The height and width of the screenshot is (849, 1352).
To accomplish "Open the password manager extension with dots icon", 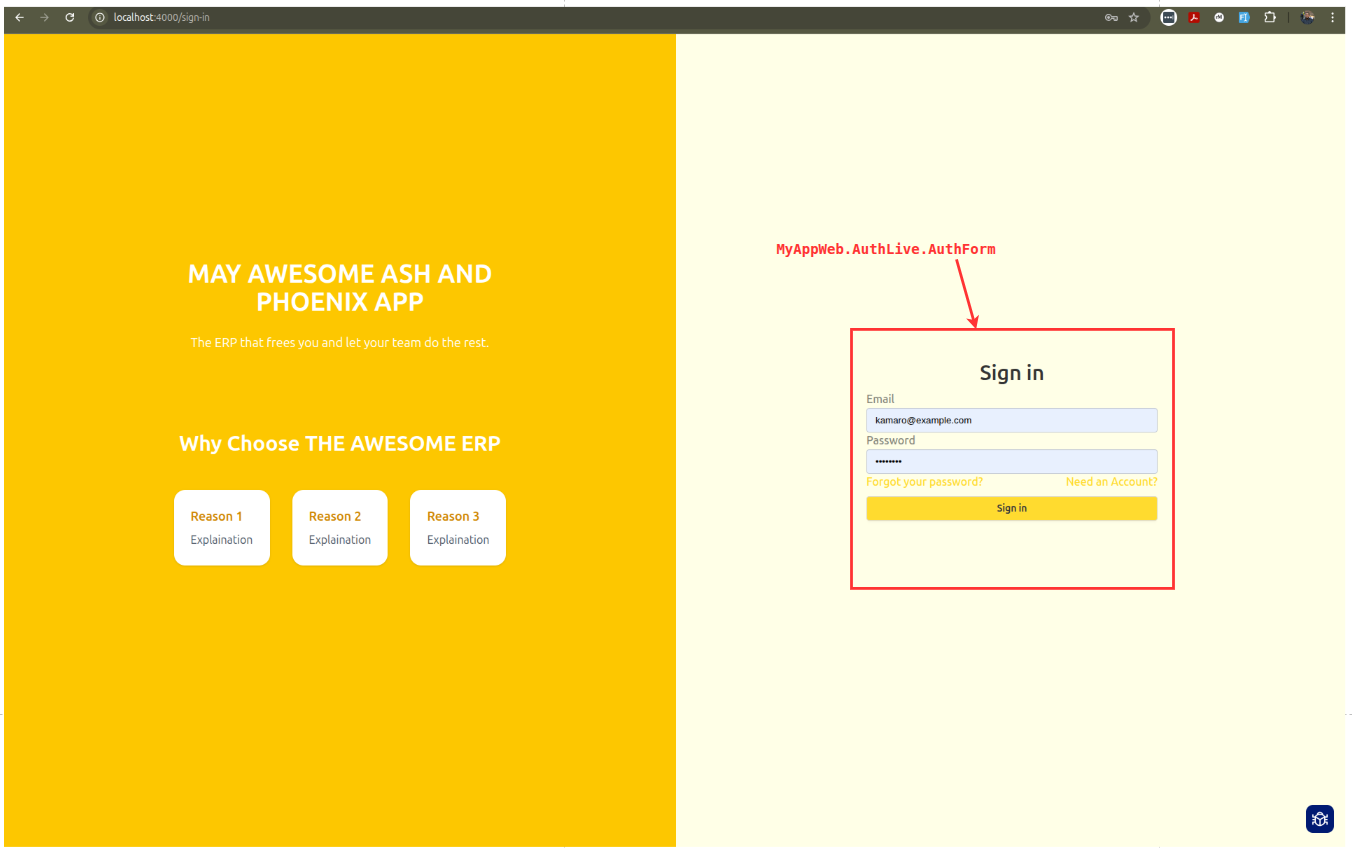I will [x=1168, y=17].
